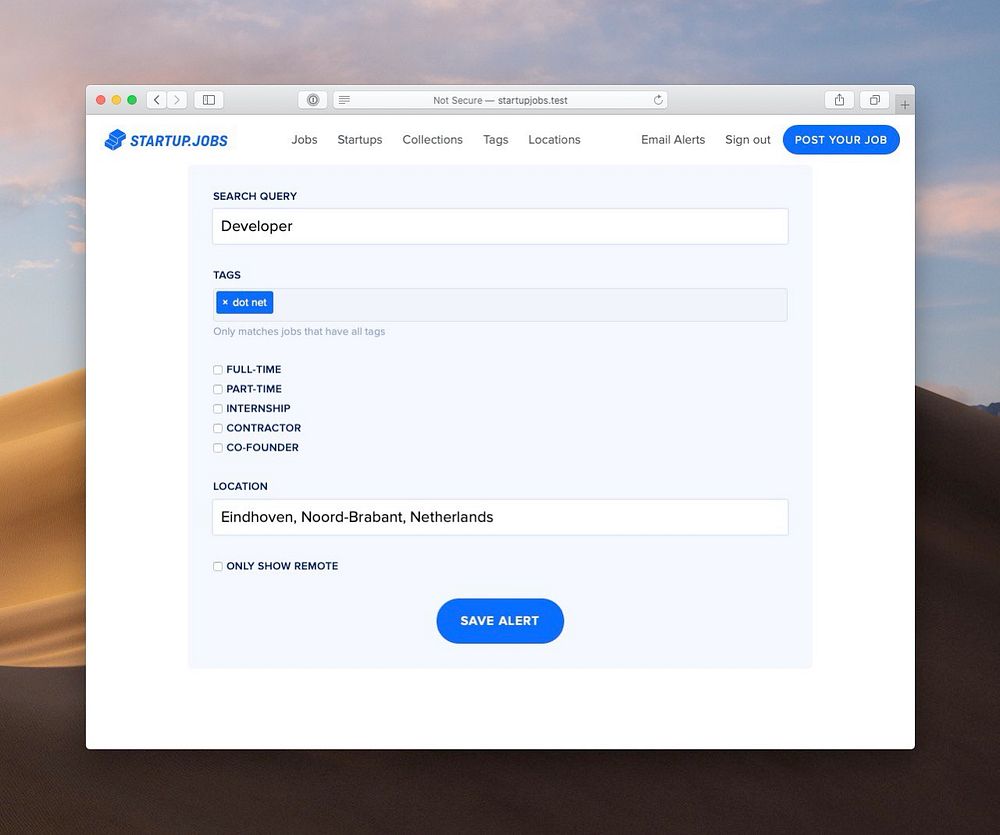The height and width of the screenshot is (835, 1000).
Task: Navigate to Locations page
Action: 554,140
